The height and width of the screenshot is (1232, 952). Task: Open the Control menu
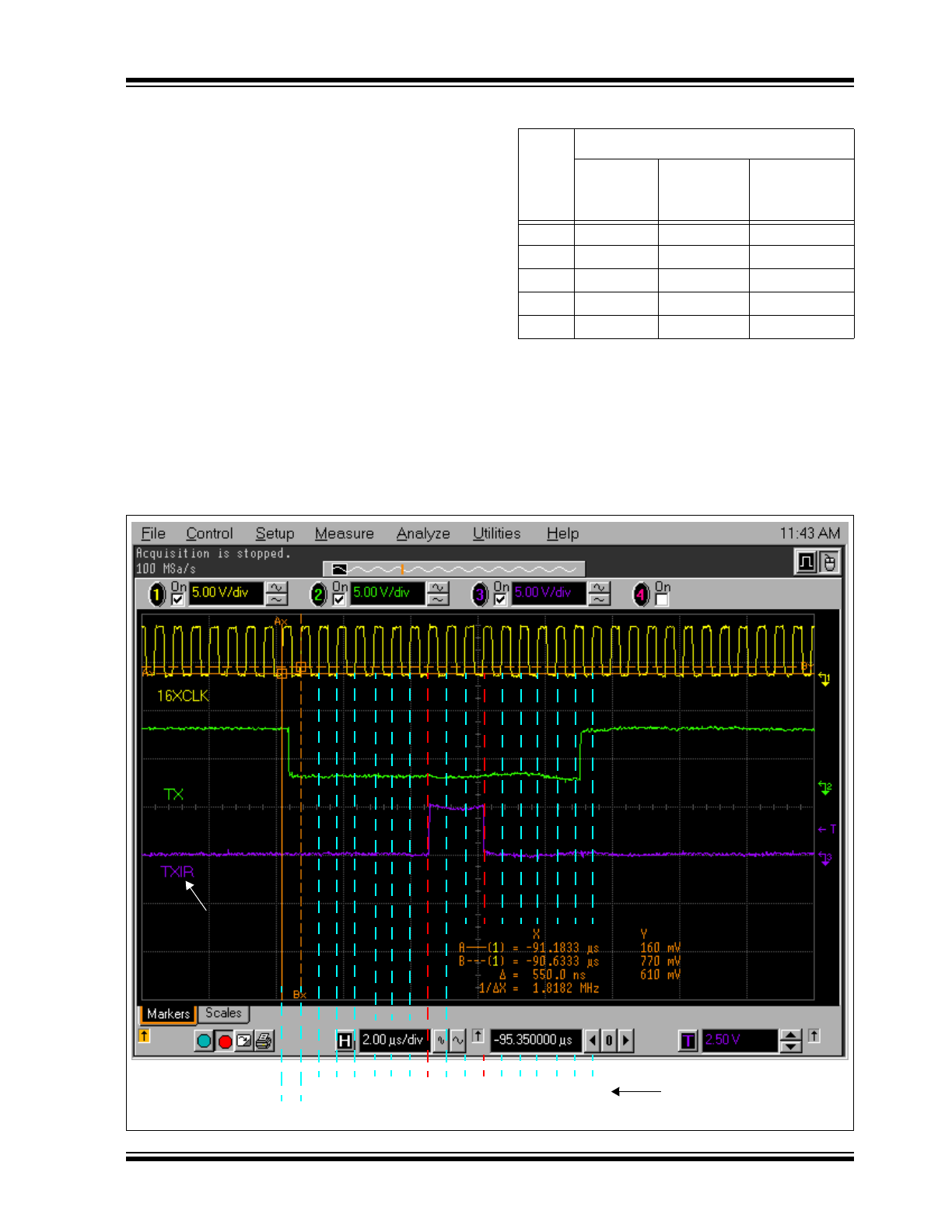pyautogui.click(x=209, y=534)
